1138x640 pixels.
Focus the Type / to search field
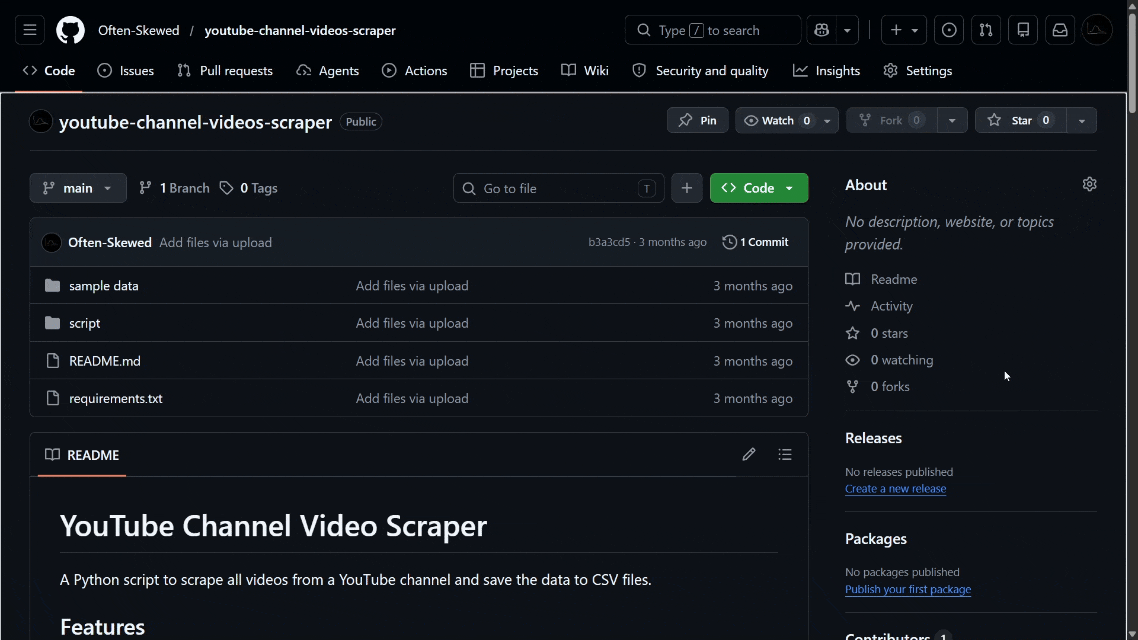pos(713,30)
